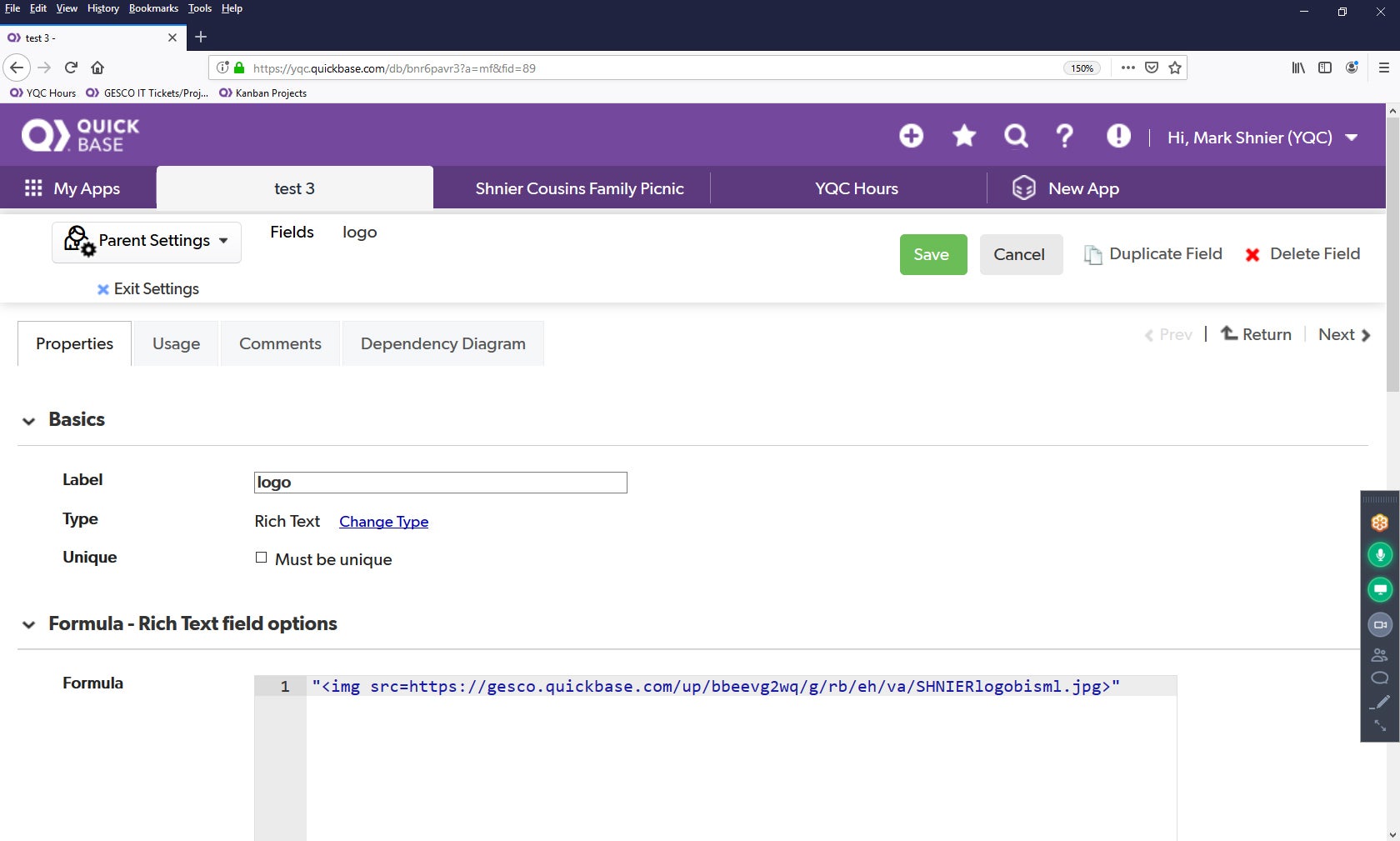Viewport: 1400px width, 841px height.
Task: Check the Must be unique checkbox
Action: (x=261, y=558)
